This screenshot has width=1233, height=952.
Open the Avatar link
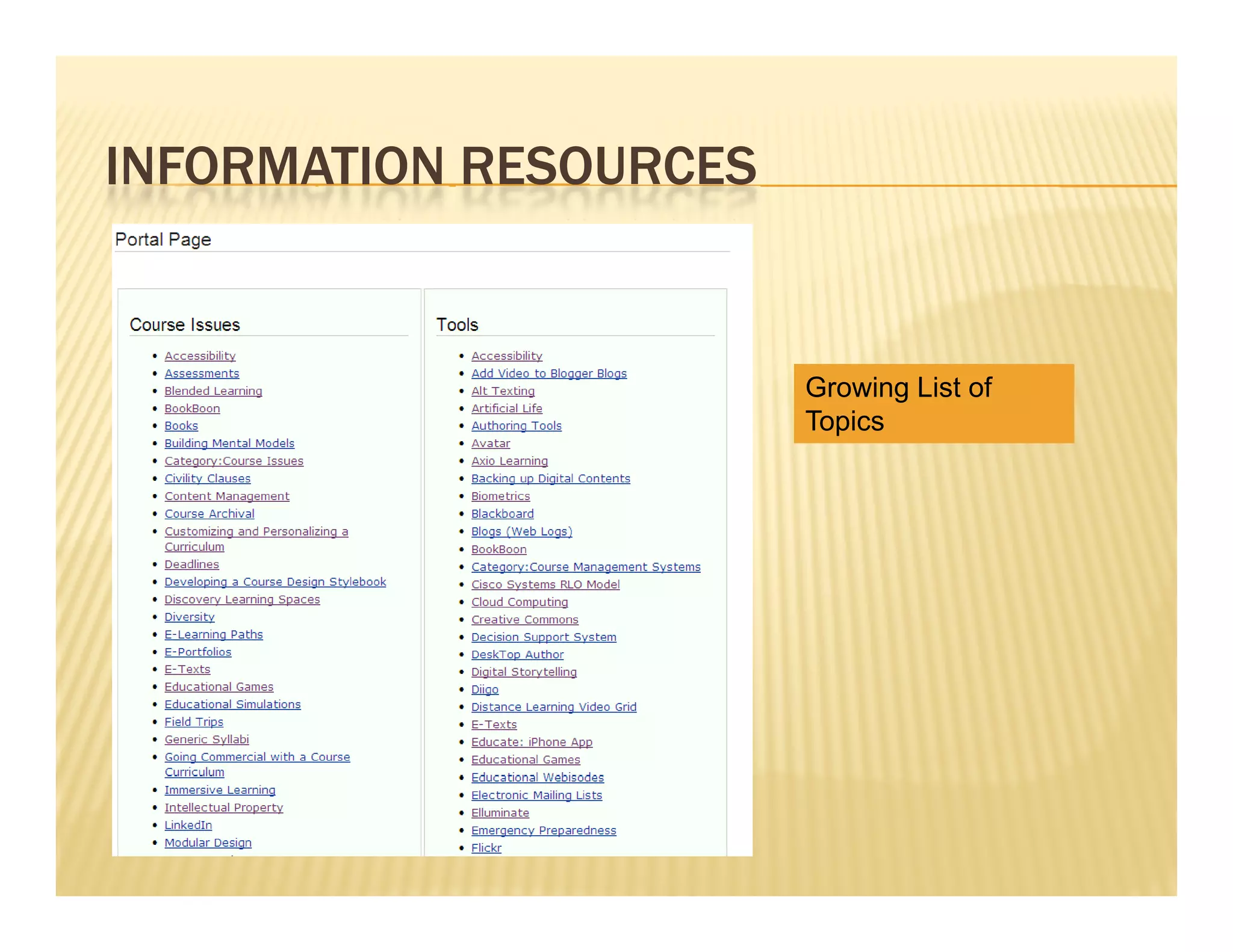click(491, 444)
